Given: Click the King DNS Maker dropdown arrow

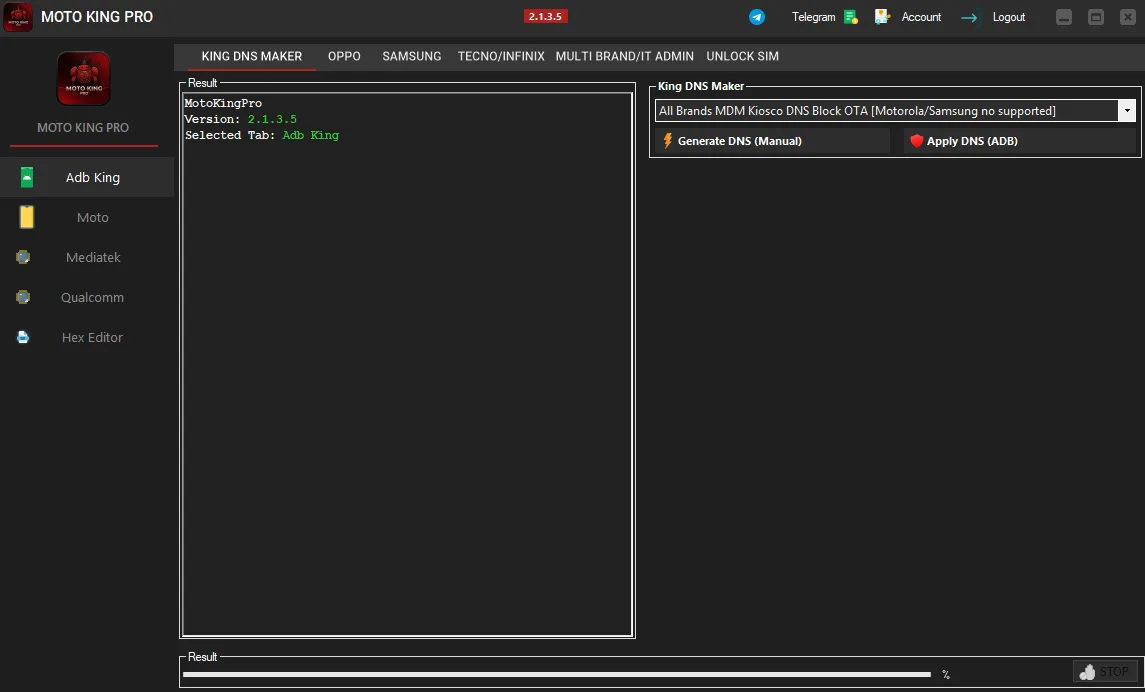Looking at the screenshot, I should [1127, 111].
